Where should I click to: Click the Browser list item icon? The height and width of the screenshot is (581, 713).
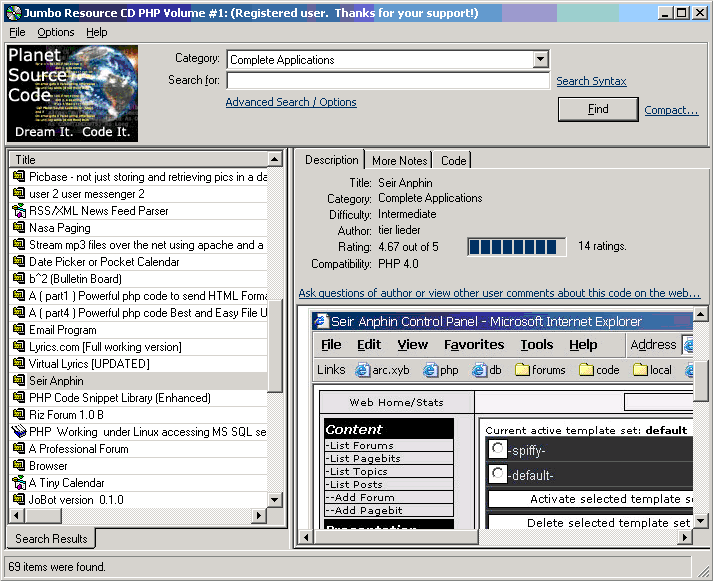(19, 465)
